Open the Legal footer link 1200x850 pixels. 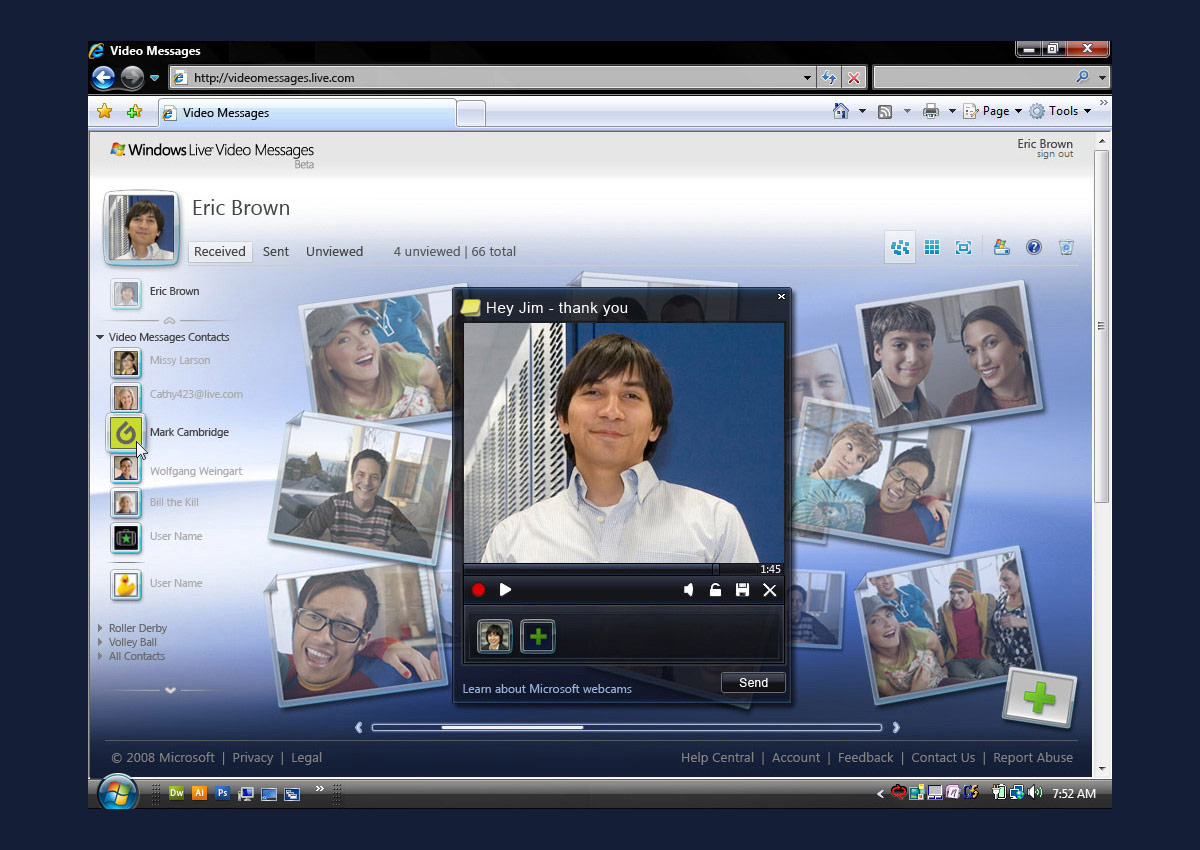(x=306, y=758)
